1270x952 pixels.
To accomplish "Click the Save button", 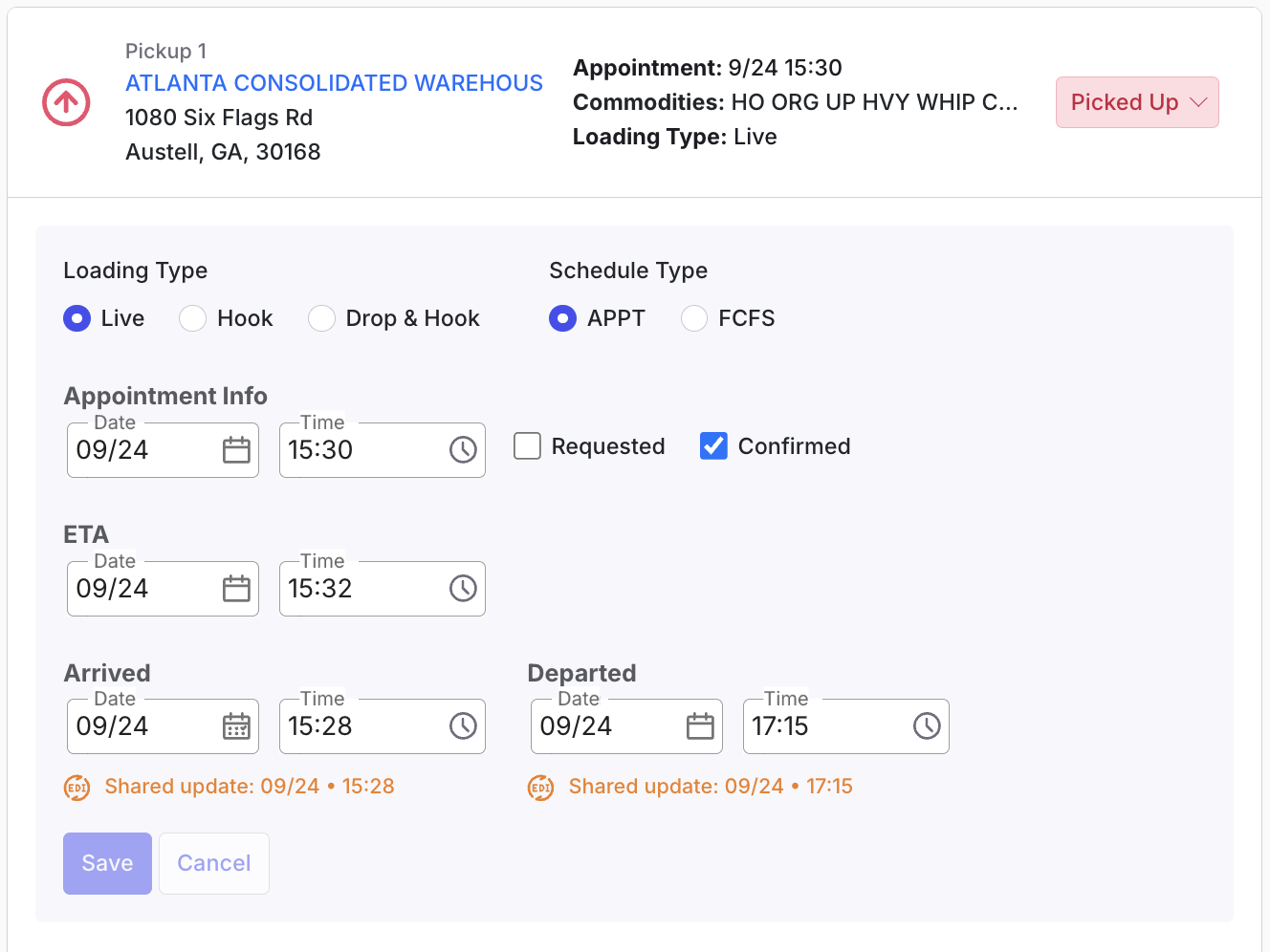I will point(107,863).
